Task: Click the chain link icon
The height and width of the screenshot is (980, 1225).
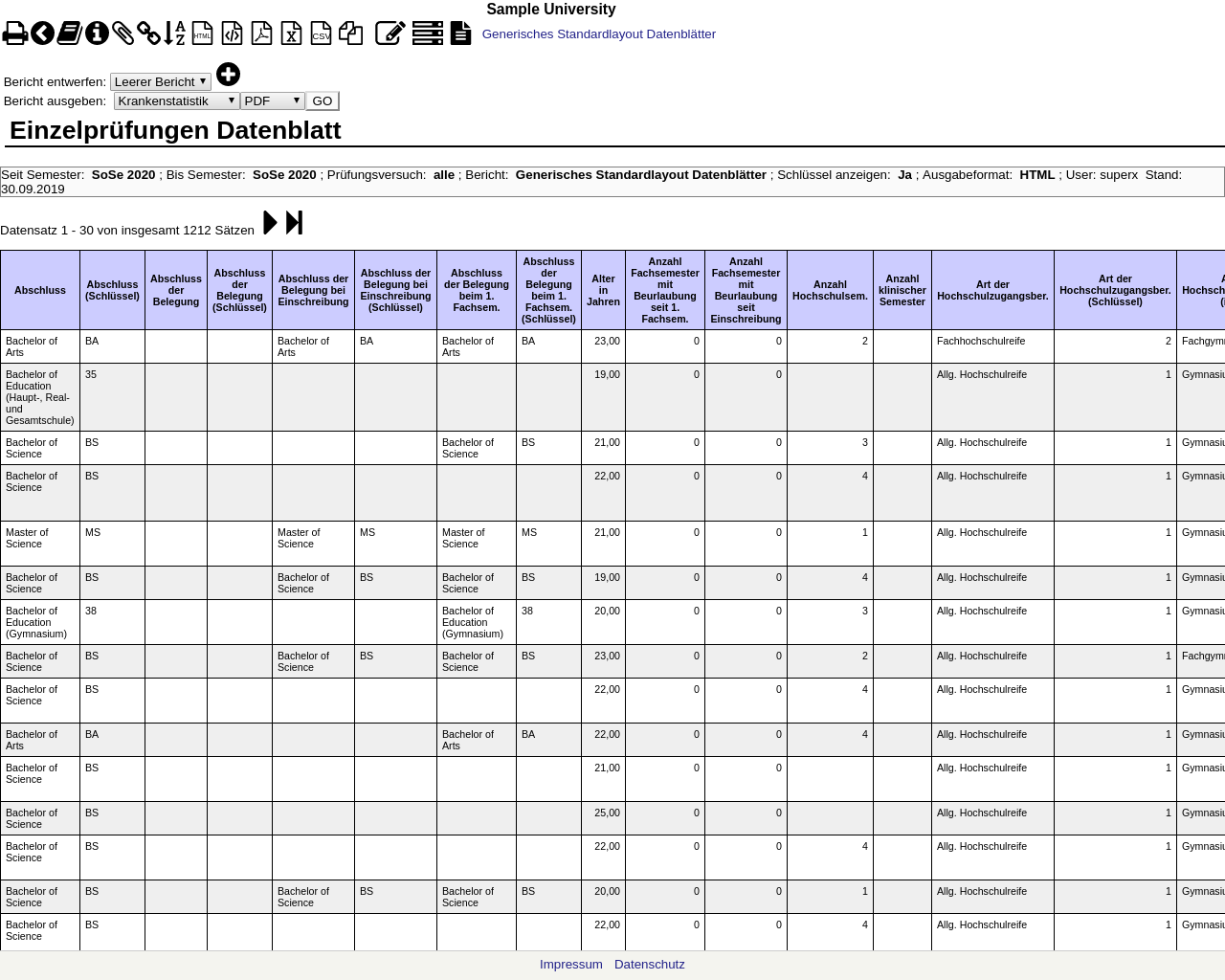Action: [x=148, y=33]
